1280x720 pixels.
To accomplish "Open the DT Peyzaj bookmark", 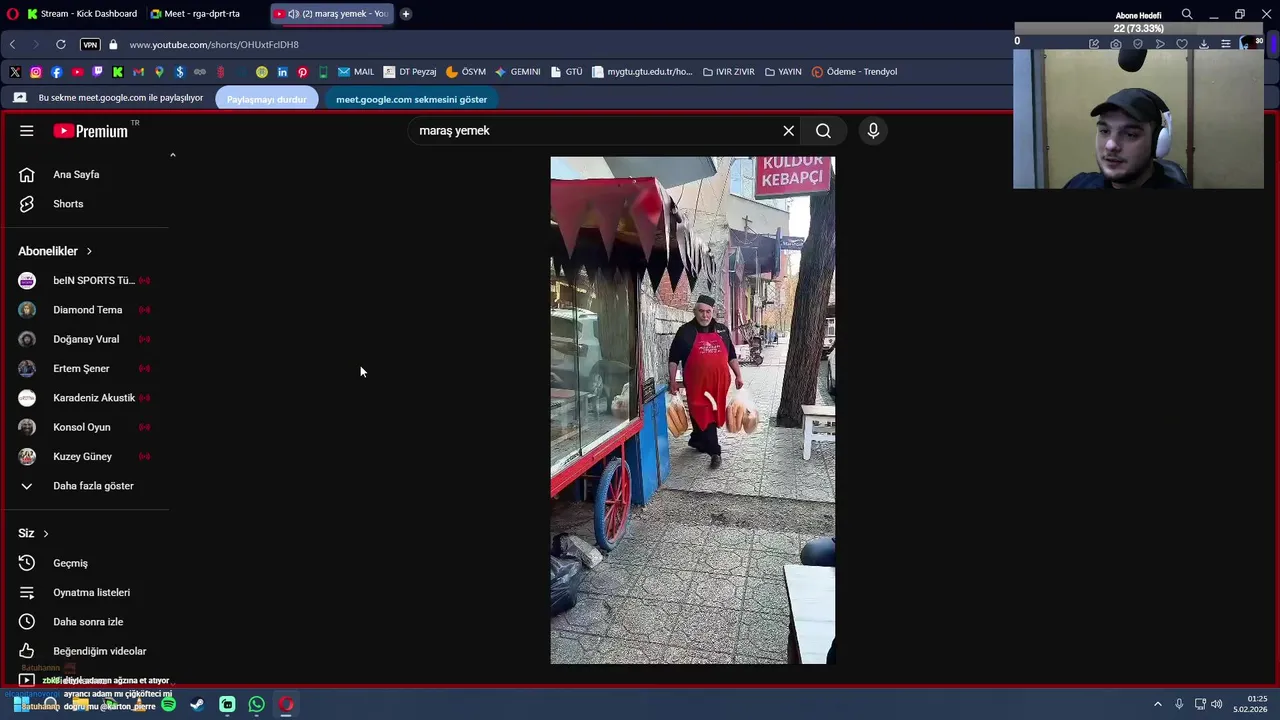I will click(x=410, y=72).
